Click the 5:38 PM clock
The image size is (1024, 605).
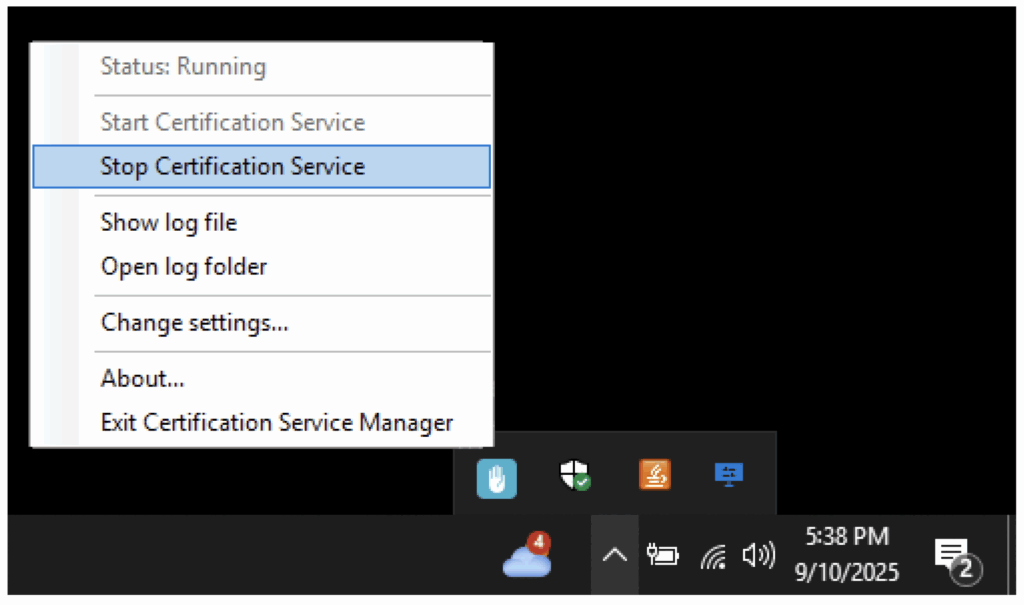tap(847, 537)
